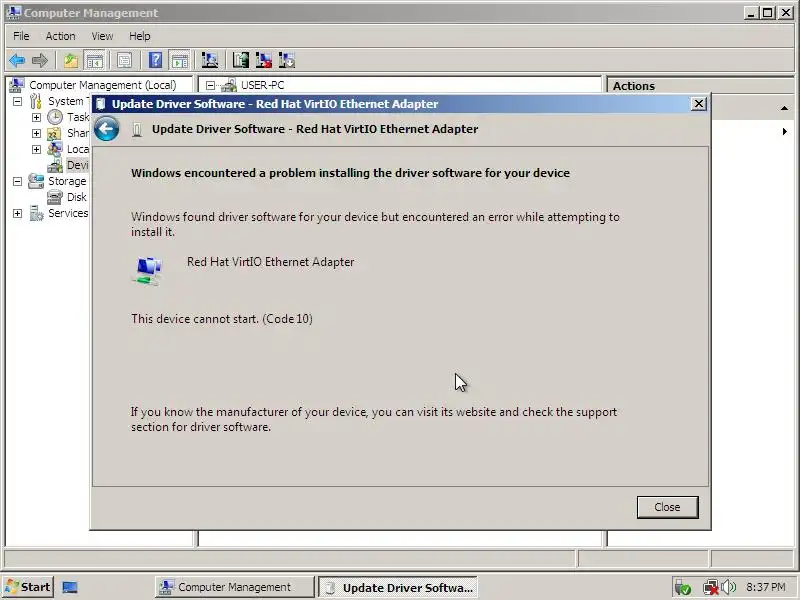Switch to Update Driver Software taskbar button
The height and width of the screenshot is (600, 800).
pyautogui.click(x=398, y=587)
